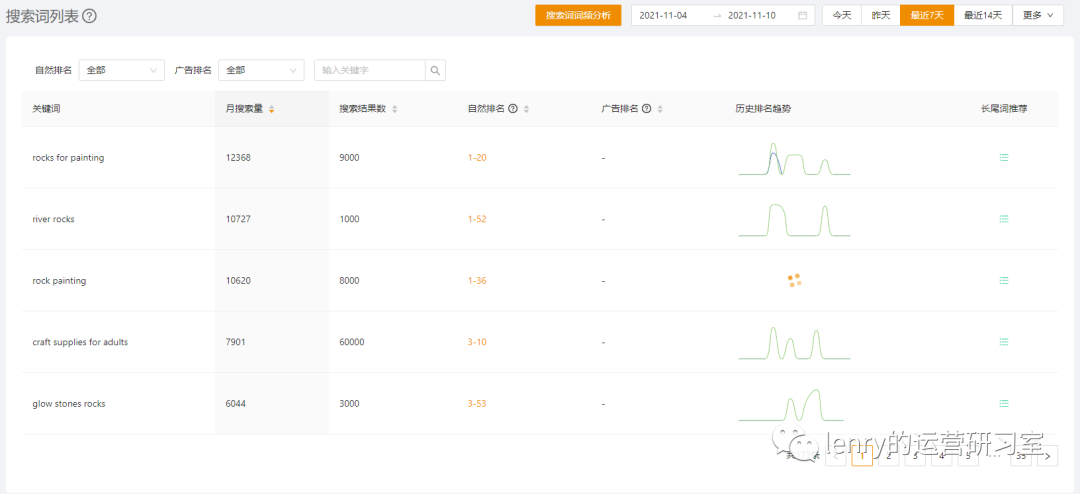
Task: View ranking trend chart for craft supplies for adults
Action: 794,342
